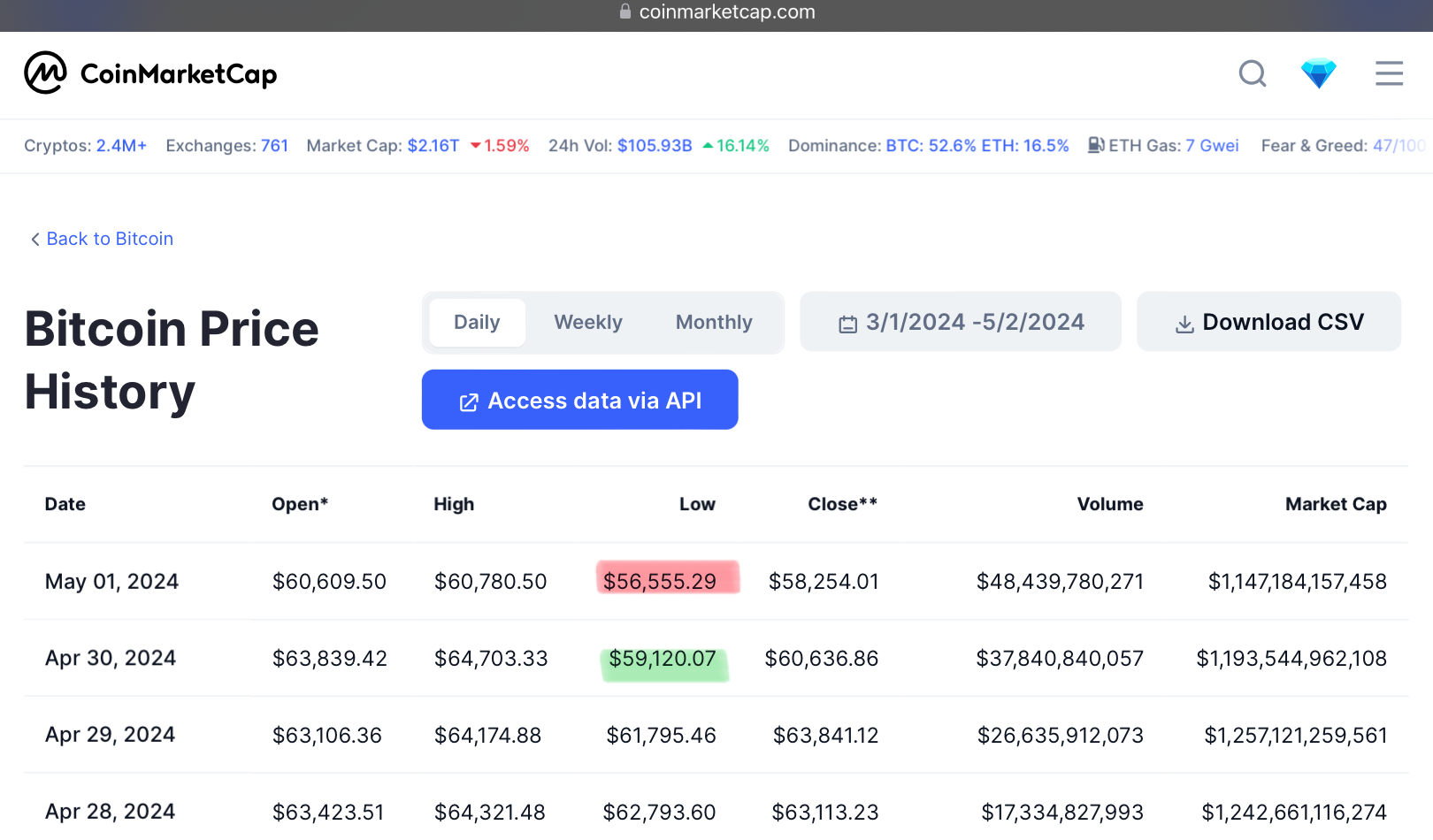Click the Open* column header
Image resolution: width=1433 pixels, height=840 pixels.
tap(300, 504)
